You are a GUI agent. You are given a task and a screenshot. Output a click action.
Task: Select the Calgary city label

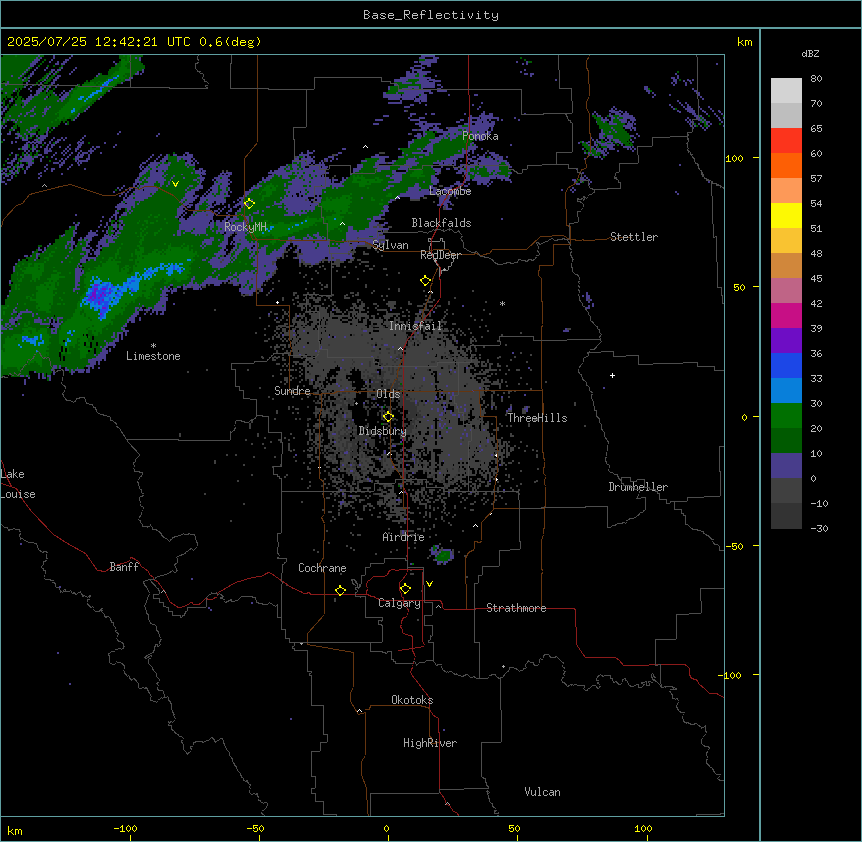click(x=400, y=603)
